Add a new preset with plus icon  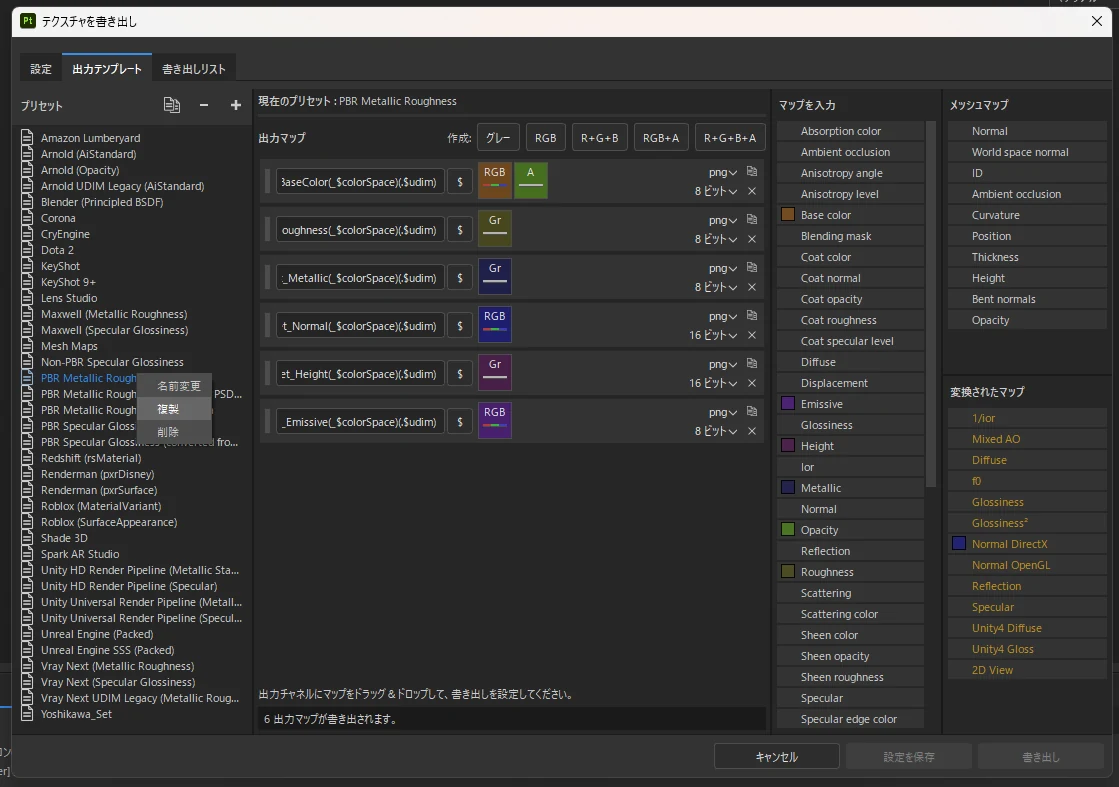[236, 105]
